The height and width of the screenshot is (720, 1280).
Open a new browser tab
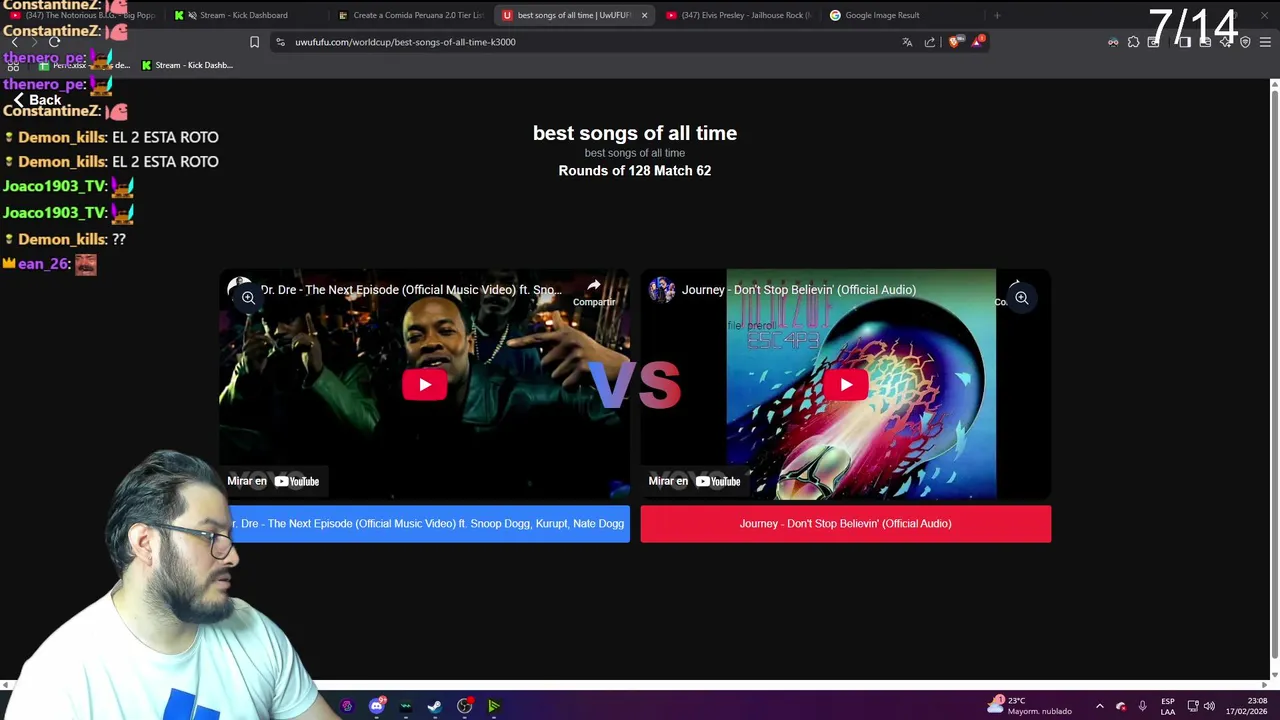997,15
